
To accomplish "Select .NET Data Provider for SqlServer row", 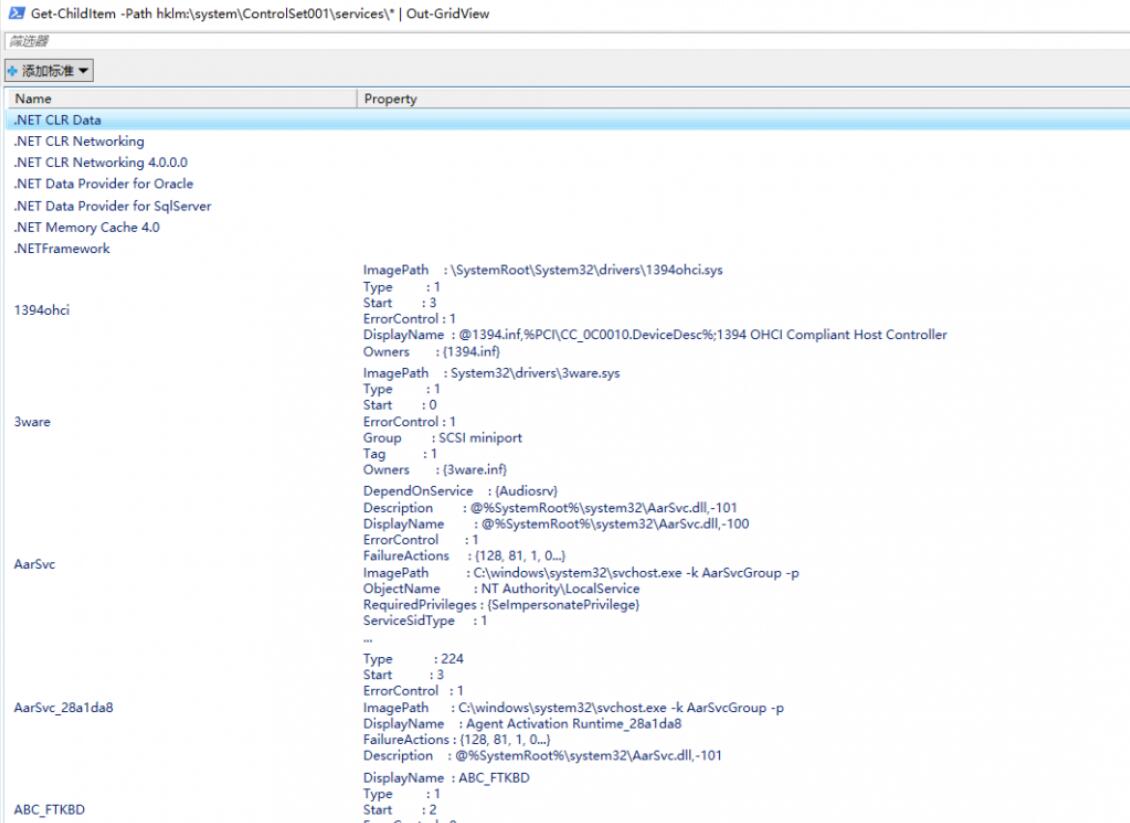I will (113, 206).
